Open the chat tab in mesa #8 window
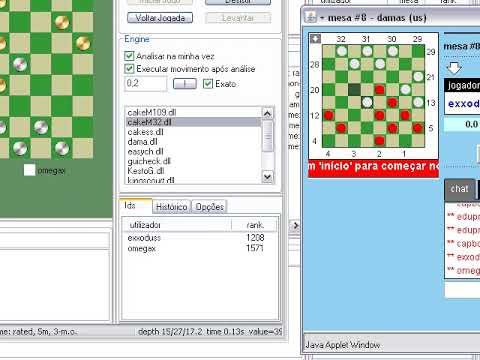The width and height of the screenshot is (480, 360). (460, 189)
